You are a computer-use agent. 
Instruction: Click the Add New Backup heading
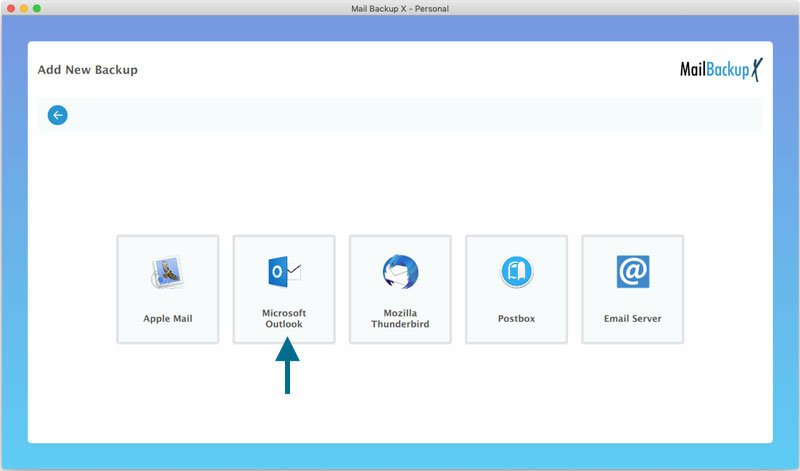pos(88,70)
